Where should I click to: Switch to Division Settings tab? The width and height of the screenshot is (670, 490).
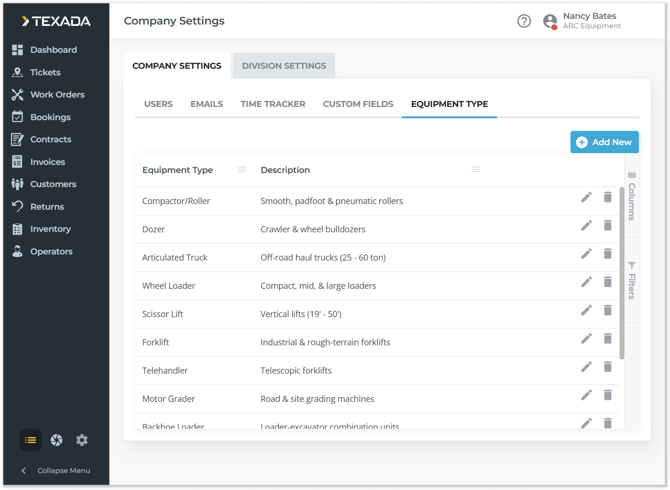[284, 66]
